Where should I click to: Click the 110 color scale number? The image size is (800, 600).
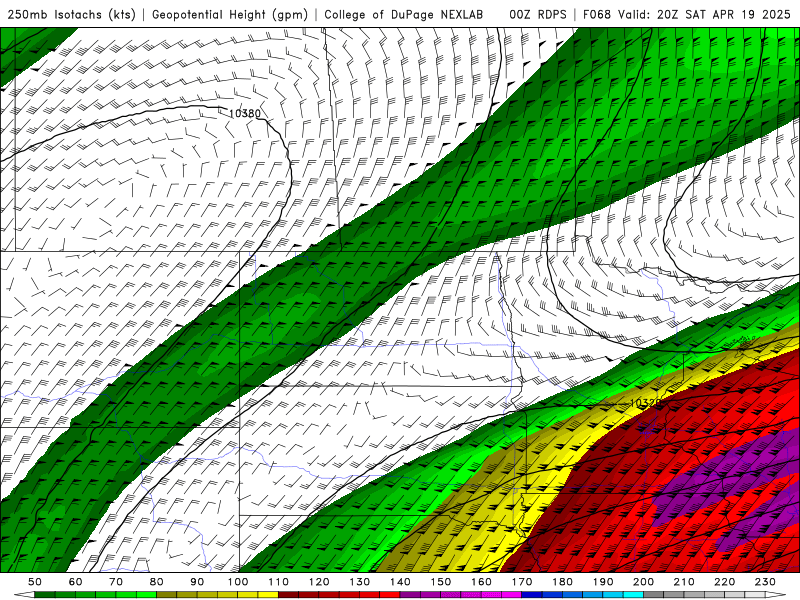point(278,582)
